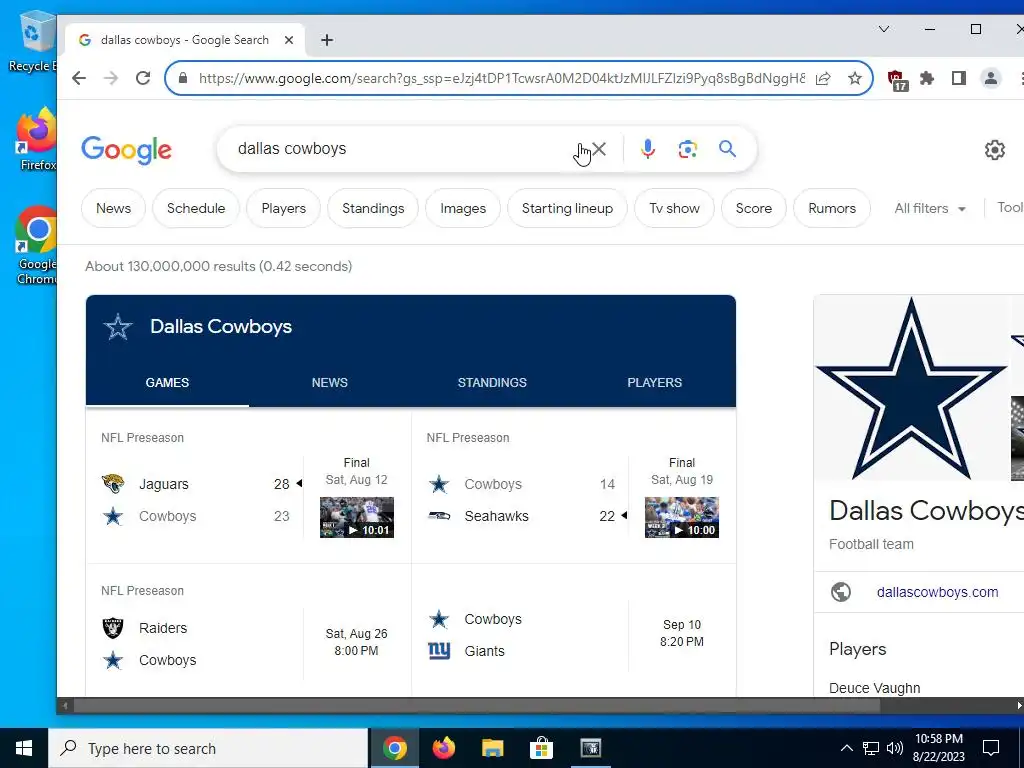The image size is (1024, 768).
Task: Open the volume control in system tray
Action: 895,748
